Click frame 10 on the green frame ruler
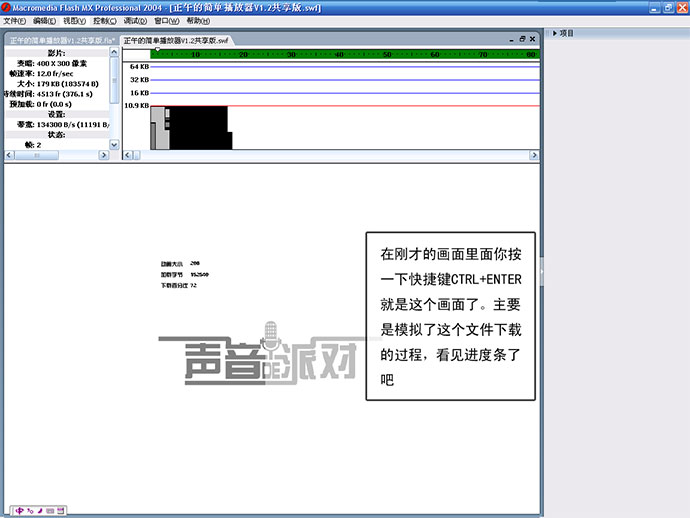The width and height of the screenshot is (690, 518). pos(195,54)
